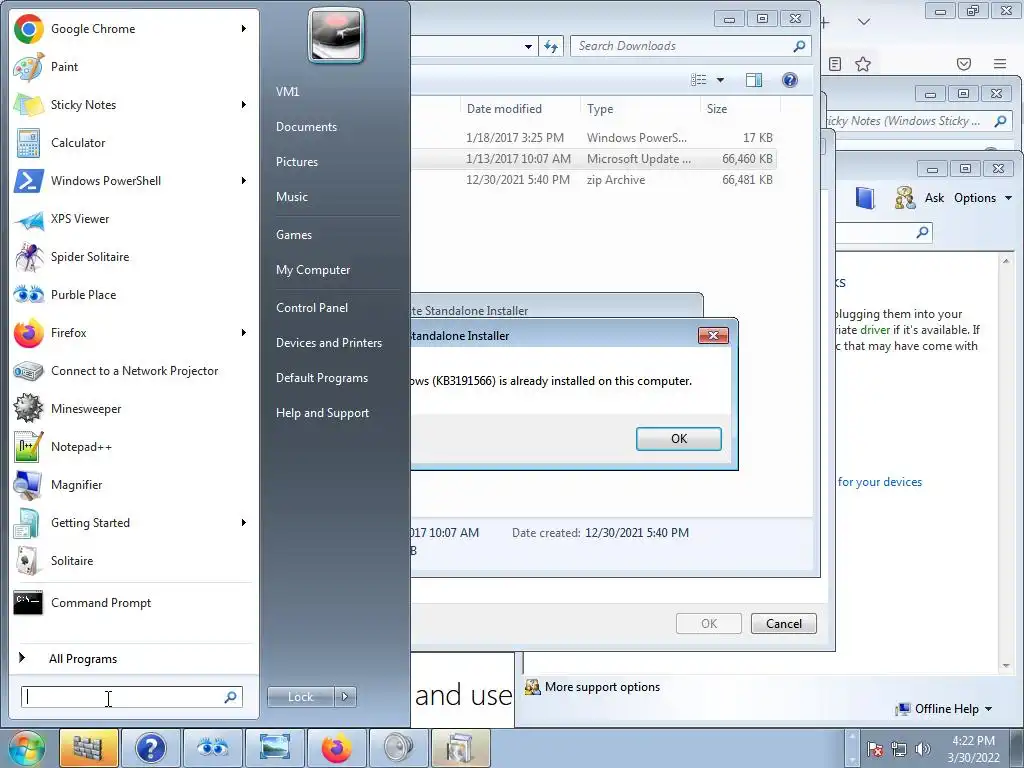Image resolution: width=1024 pixels, height=768 pixels.
Task: Open address bar history dropdown in Explorer
Action: 528,46
